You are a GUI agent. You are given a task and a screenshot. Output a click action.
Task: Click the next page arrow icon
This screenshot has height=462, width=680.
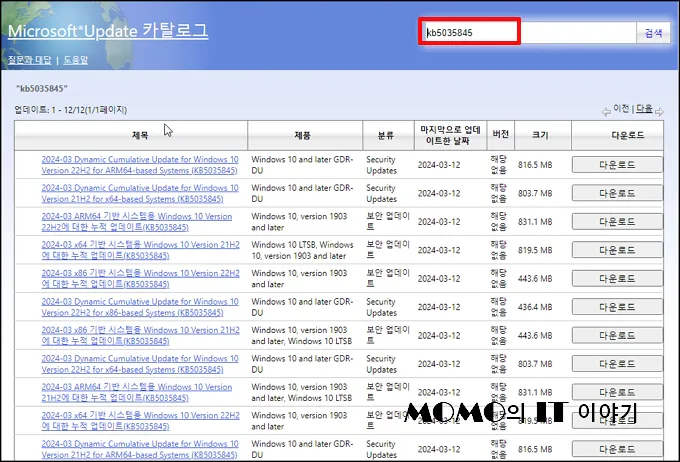[659, 111]
